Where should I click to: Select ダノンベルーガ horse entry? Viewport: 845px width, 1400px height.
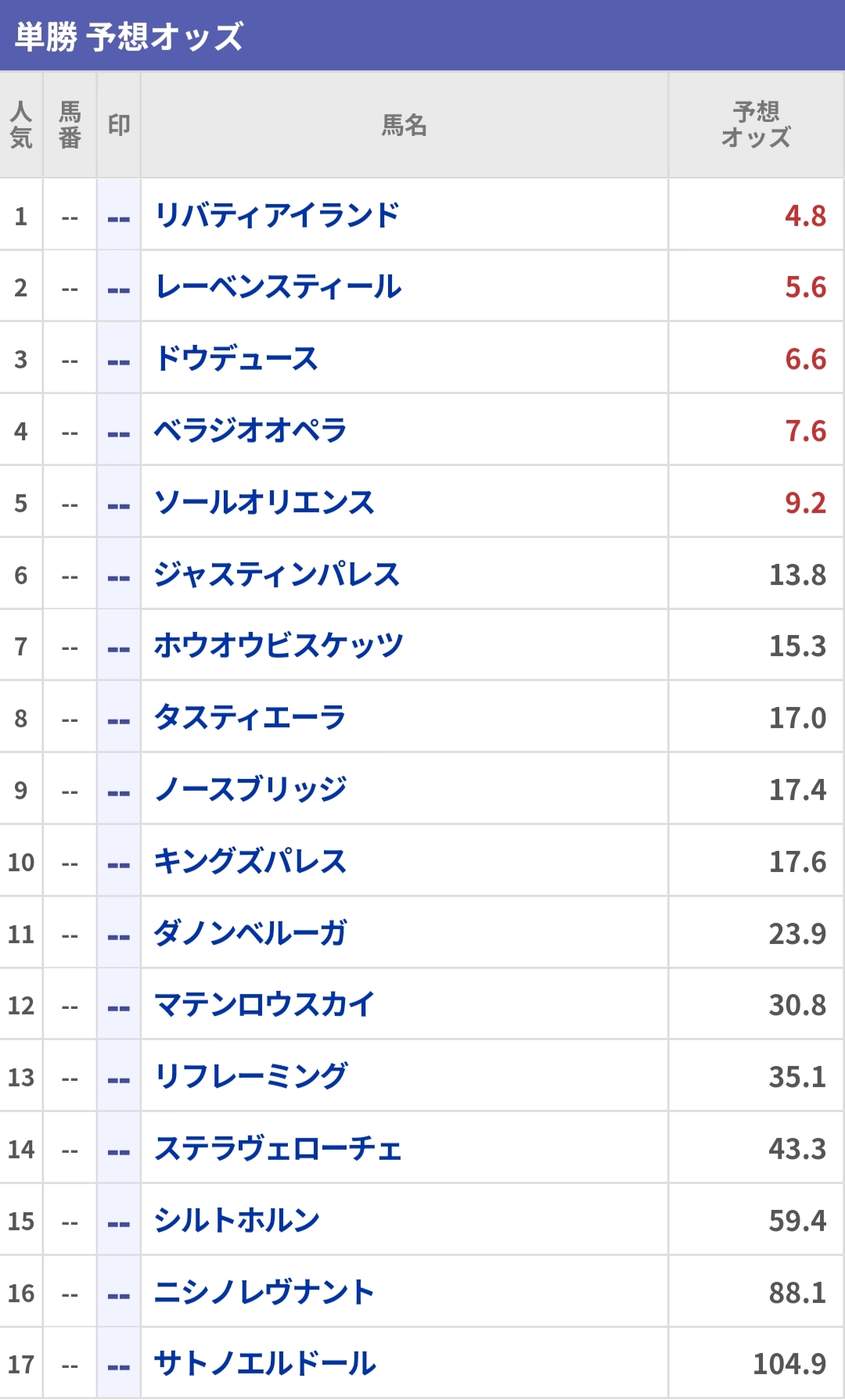(250, 934)
